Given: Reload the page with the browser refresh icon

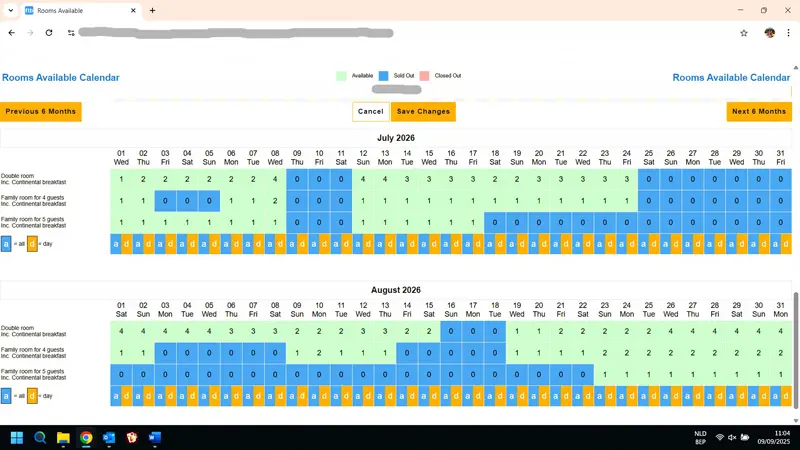Looking at the screenshot, I should (x=48, y=32).
